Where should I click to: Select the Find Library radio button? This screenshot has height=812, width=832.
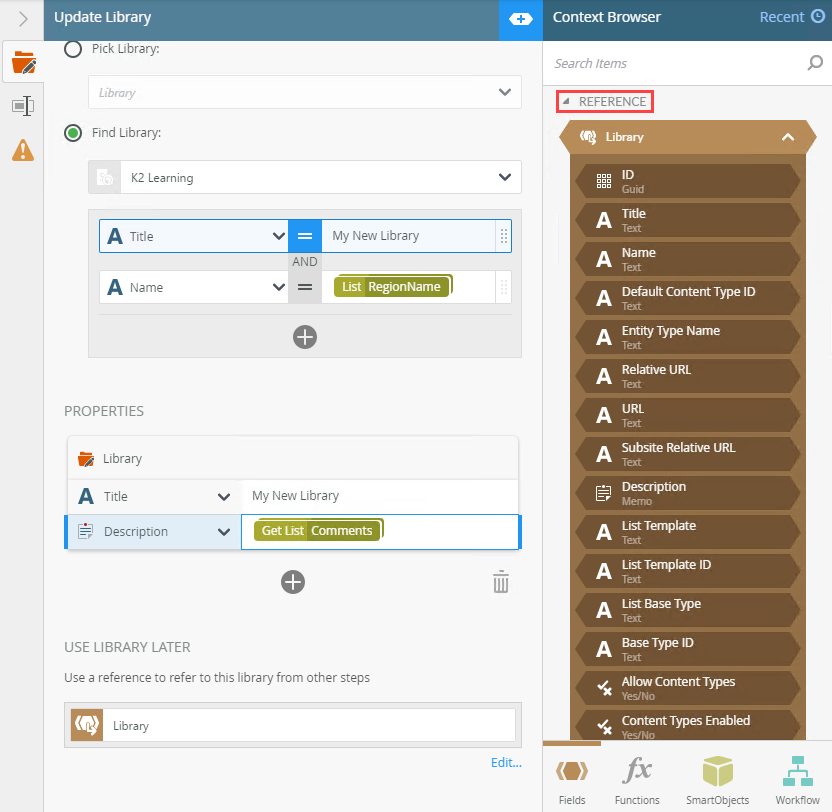coord(73,133)
